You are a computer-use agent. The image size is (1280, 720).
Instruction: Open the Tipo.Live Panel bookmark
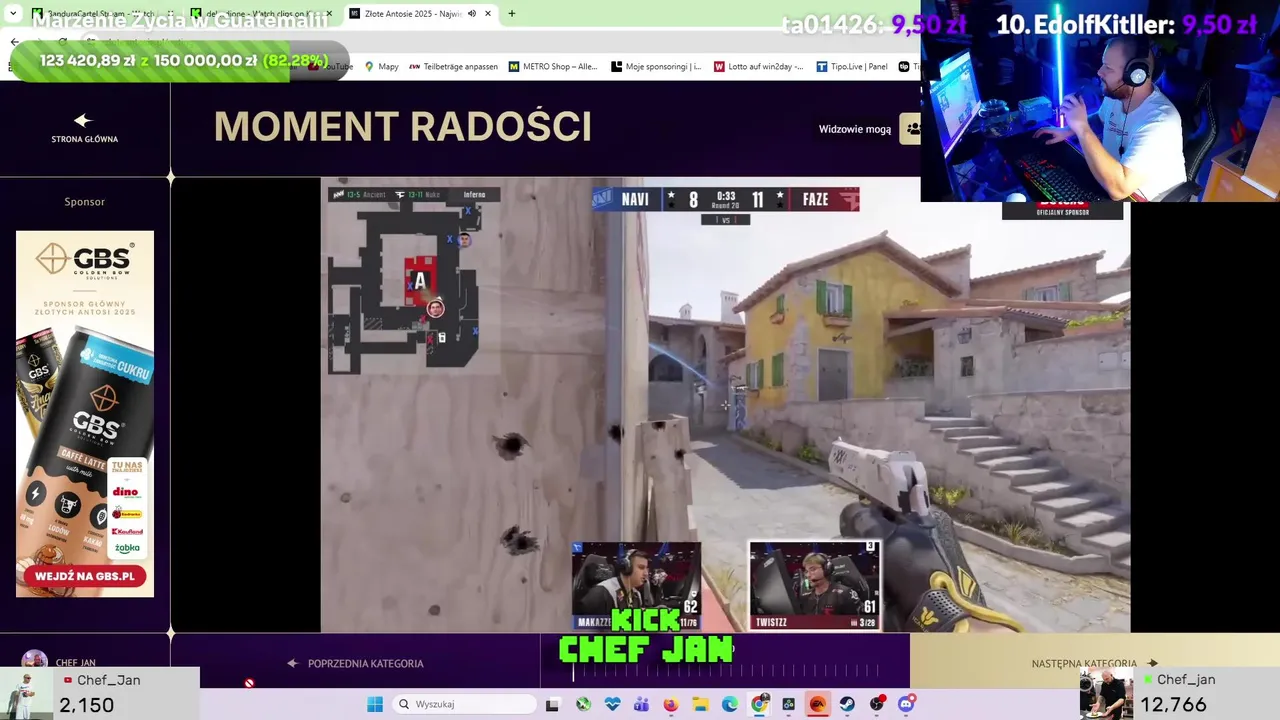click(x=851, y=66)
